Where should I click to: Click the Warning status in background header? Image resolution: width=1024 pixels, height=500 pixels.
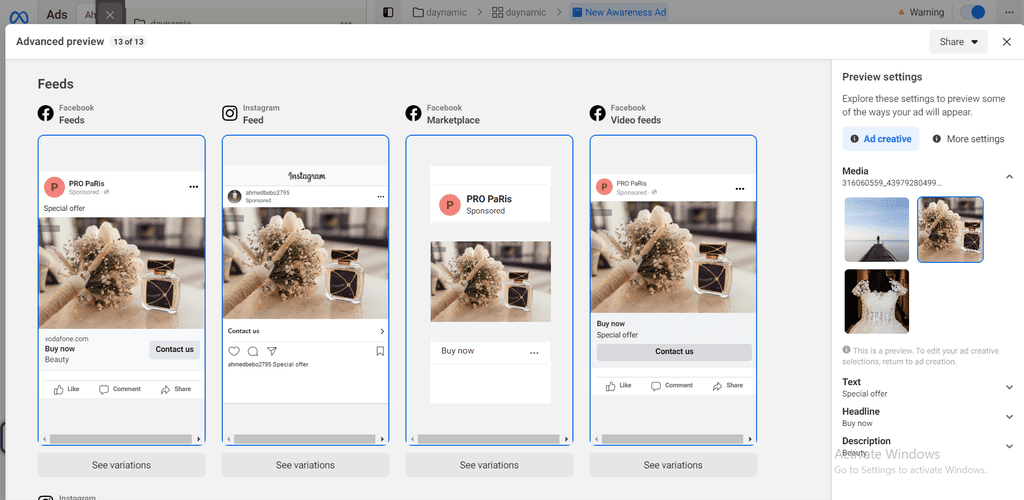pyautogui.click(x=921, y=12)
